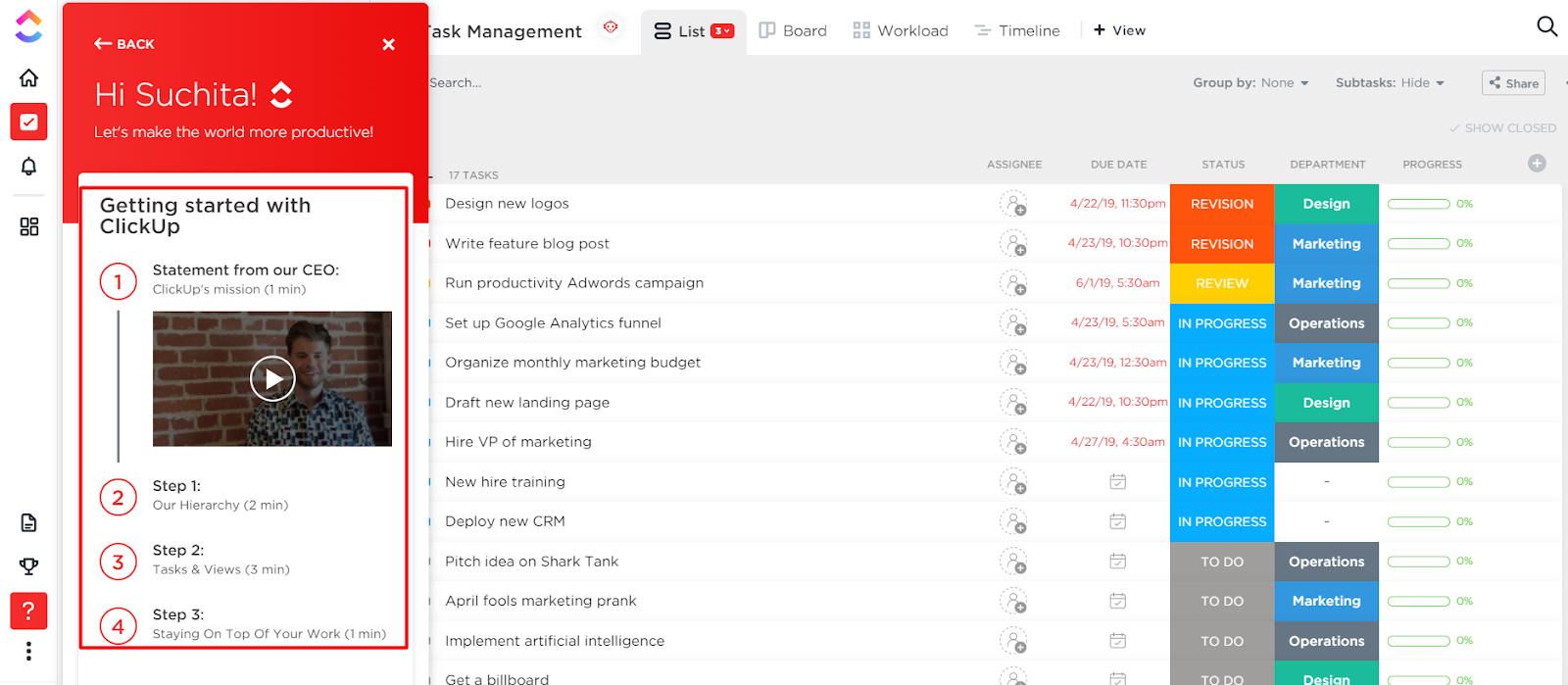1568x685 pixels.
Task: Add a new column with plus icon
Action: click(x=1537, y=164)
